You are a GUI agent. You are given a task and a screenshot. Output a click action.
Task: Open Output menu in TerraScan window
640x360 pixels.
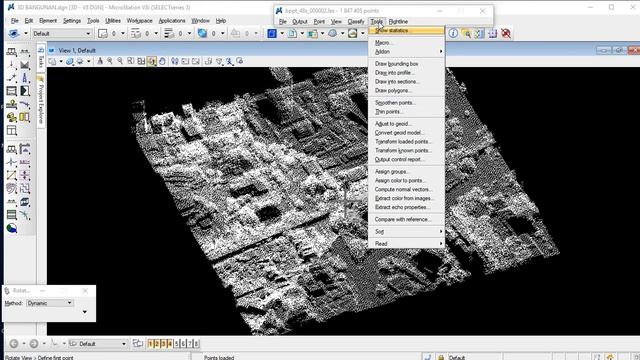300,22
